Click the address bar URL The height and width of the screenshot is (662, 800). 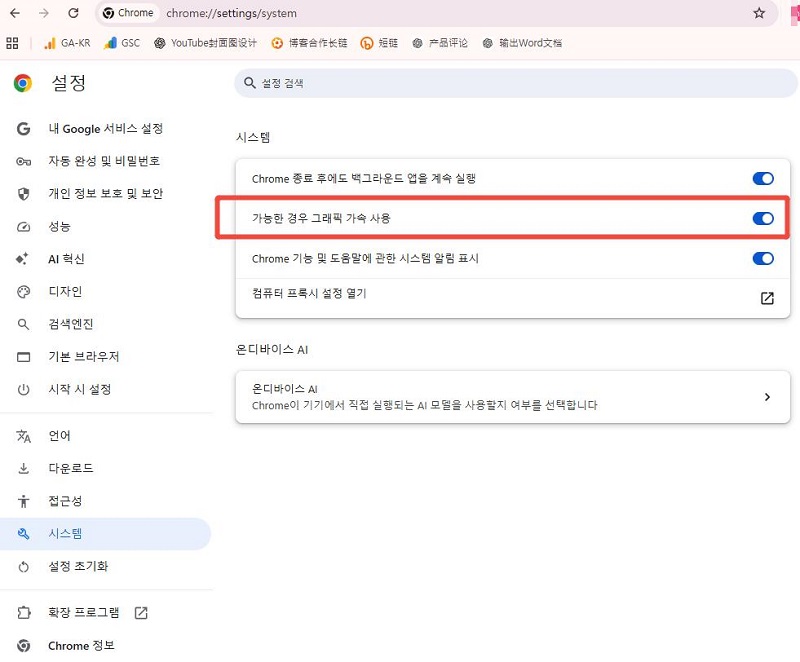(231, 13)
